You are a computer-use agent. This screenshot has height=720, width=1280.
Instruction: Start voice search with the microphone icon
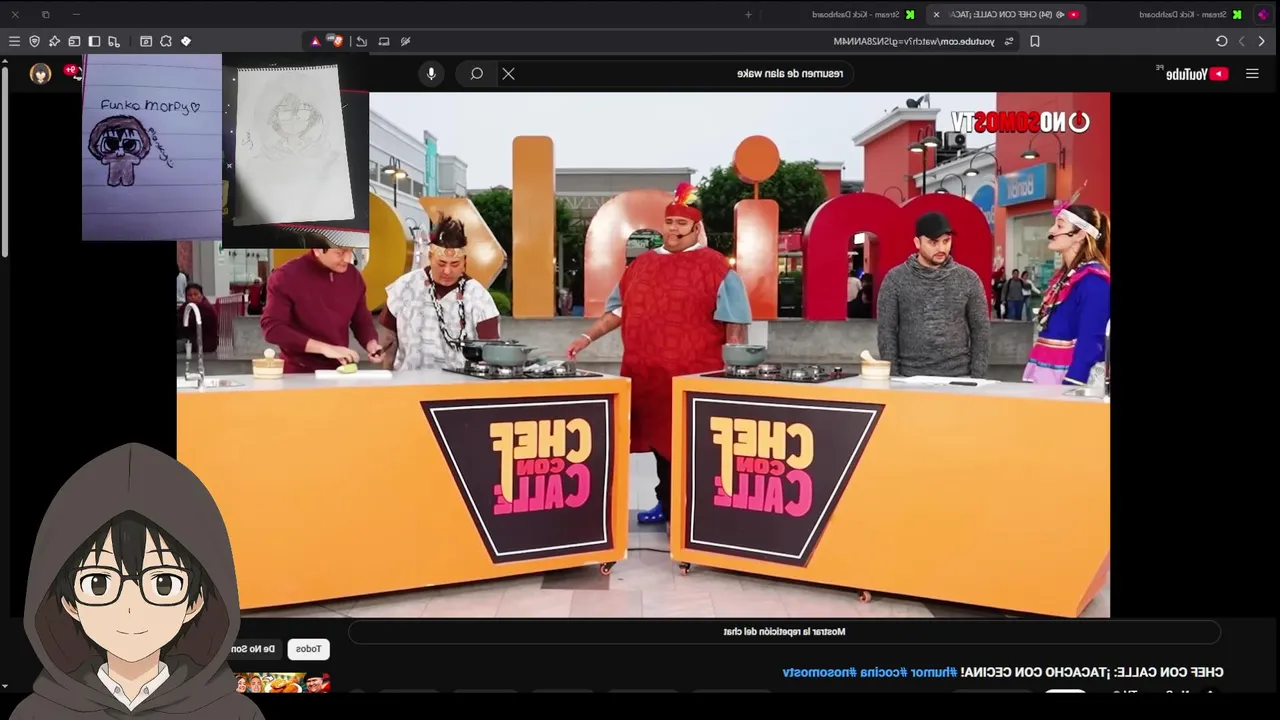point(431,73)
